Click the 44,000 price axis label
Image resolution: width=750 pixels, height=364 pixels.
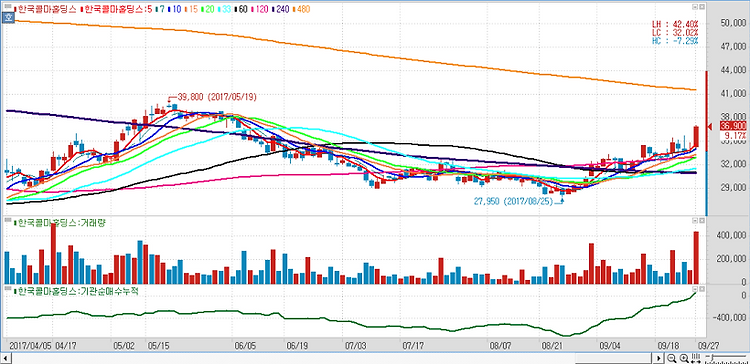pos(733,70)
